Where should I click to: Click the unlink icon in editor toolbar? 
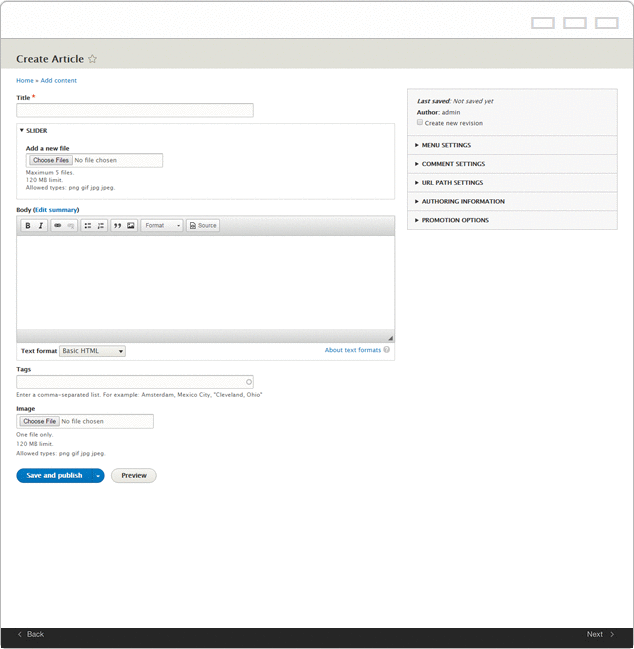pos(71,226)
